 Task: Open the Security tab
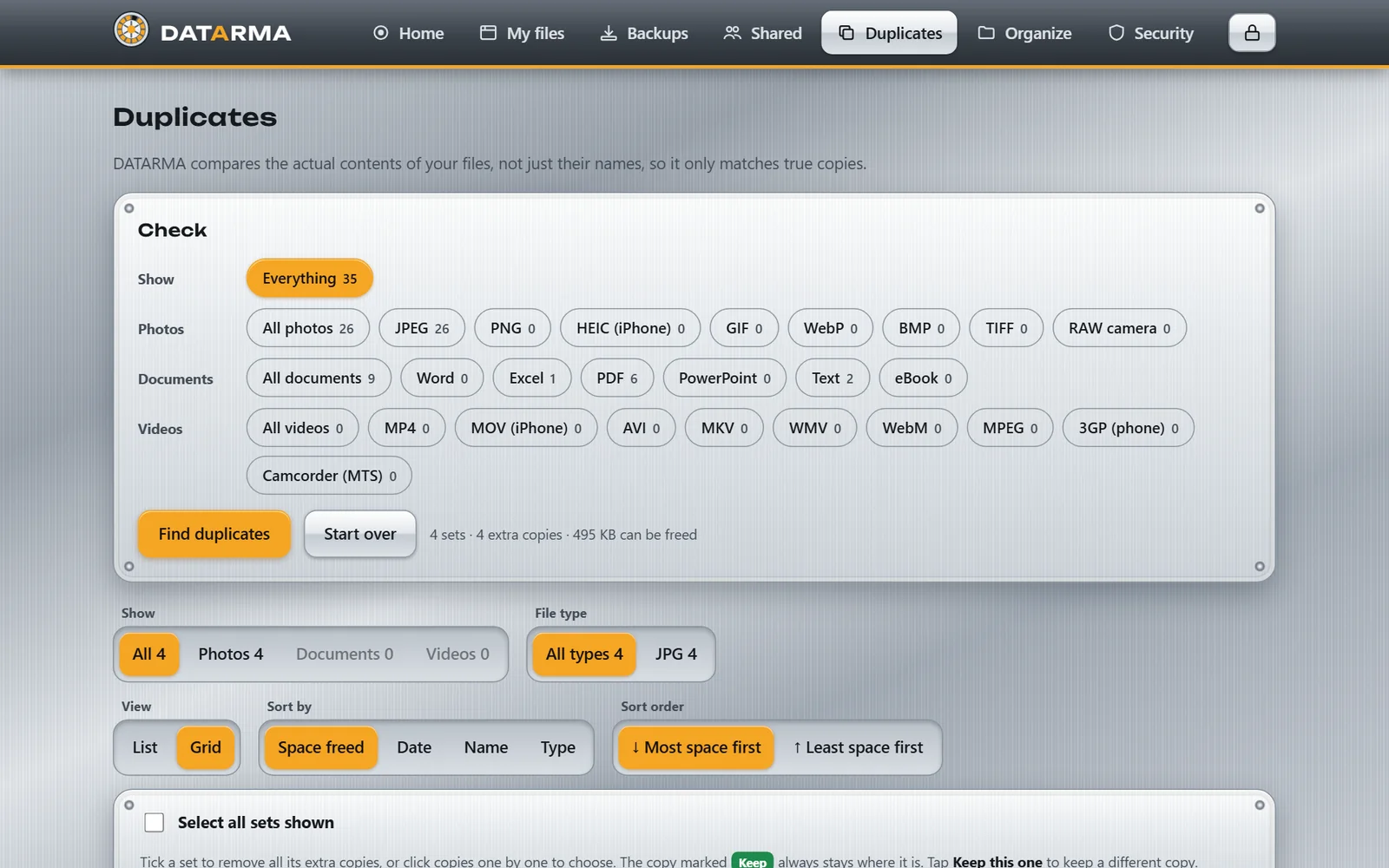coord(1151,33)
